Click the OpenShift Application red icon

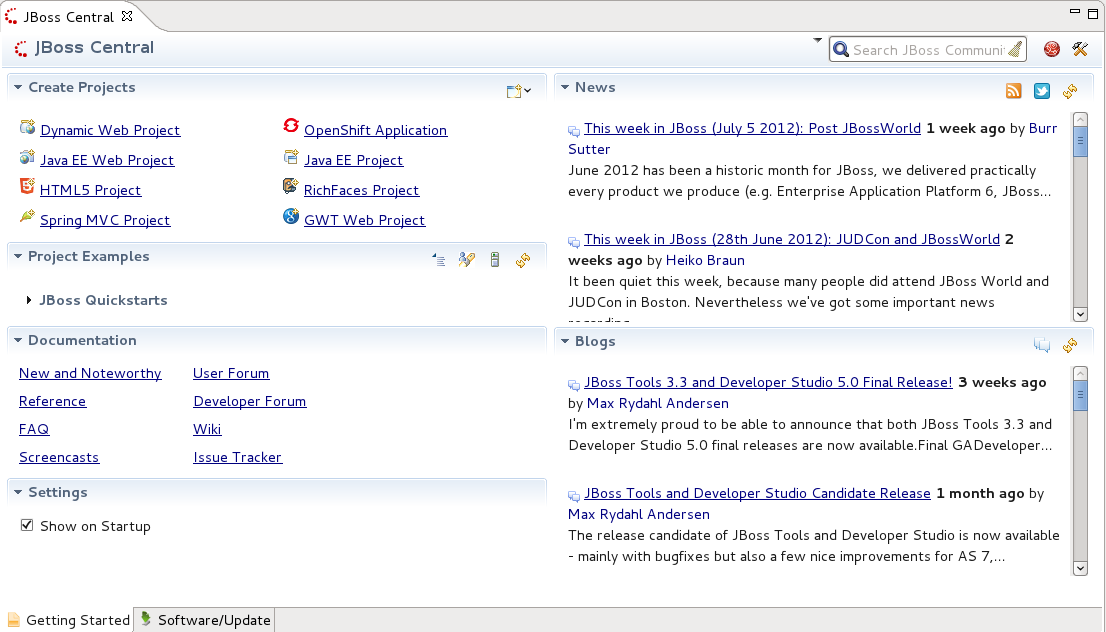click(291, 126)
